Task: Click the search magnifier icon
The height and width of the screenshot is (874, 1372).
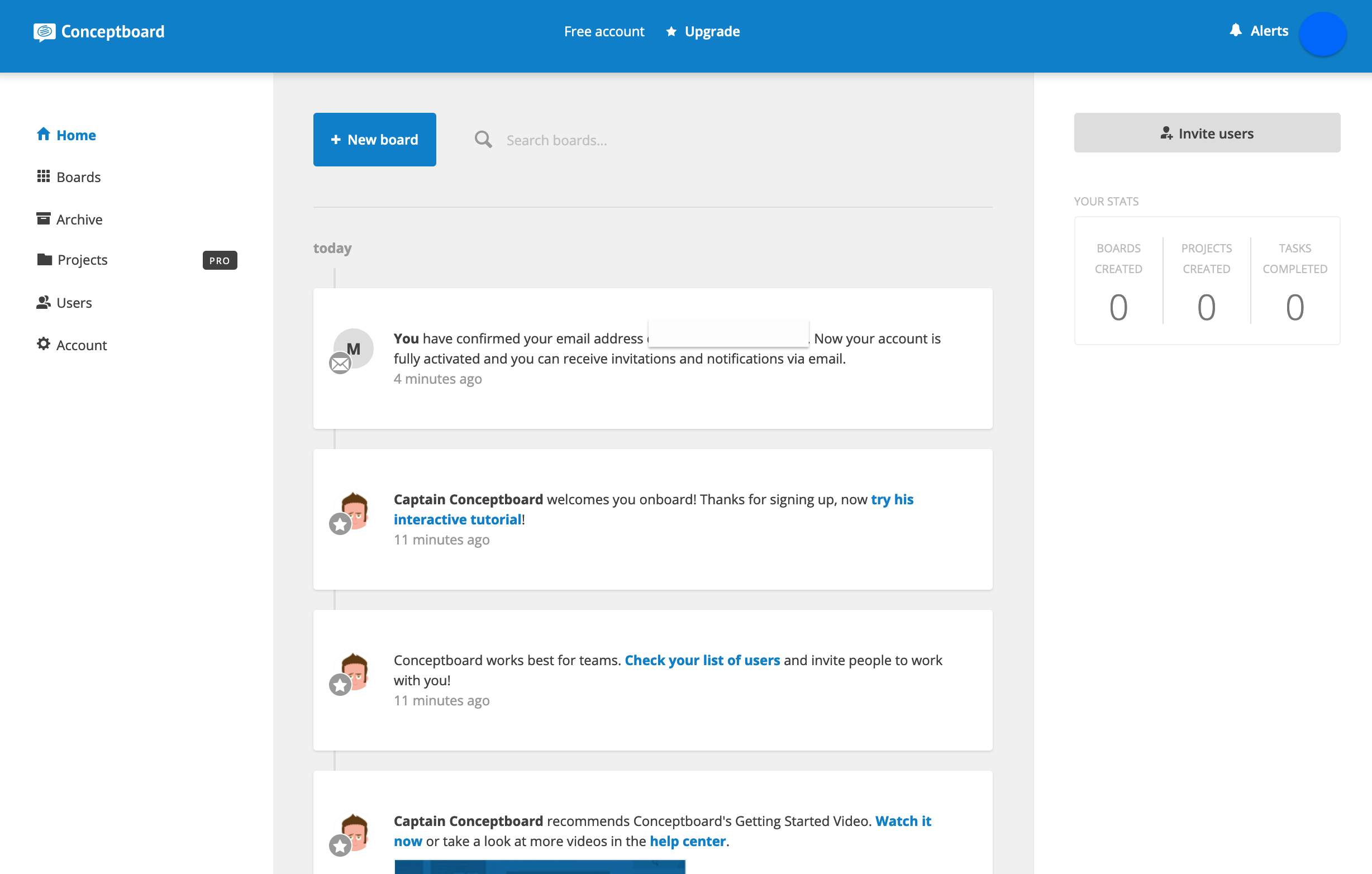Action: (x=483, y=139)
